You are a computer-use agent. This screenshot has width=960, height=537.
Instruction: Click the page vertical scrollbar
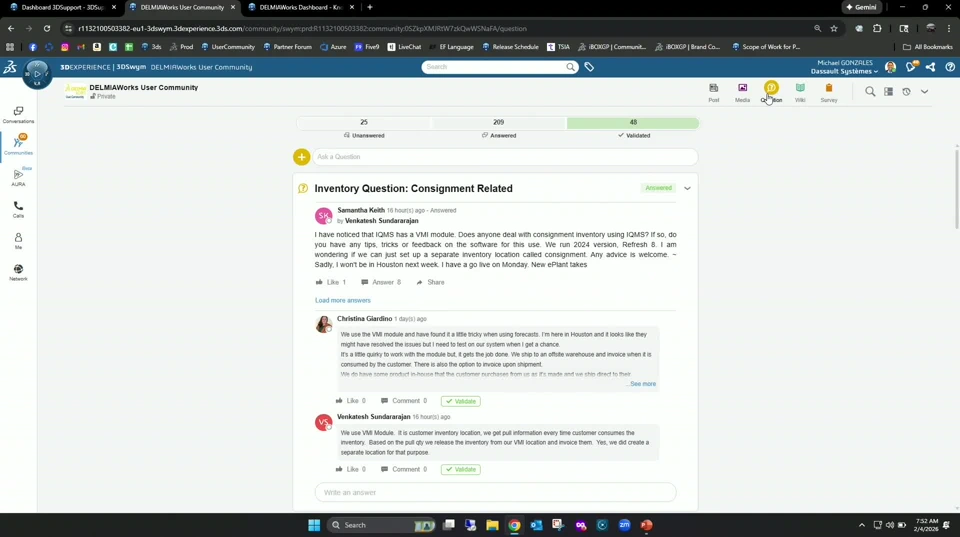tap(956, 187)
